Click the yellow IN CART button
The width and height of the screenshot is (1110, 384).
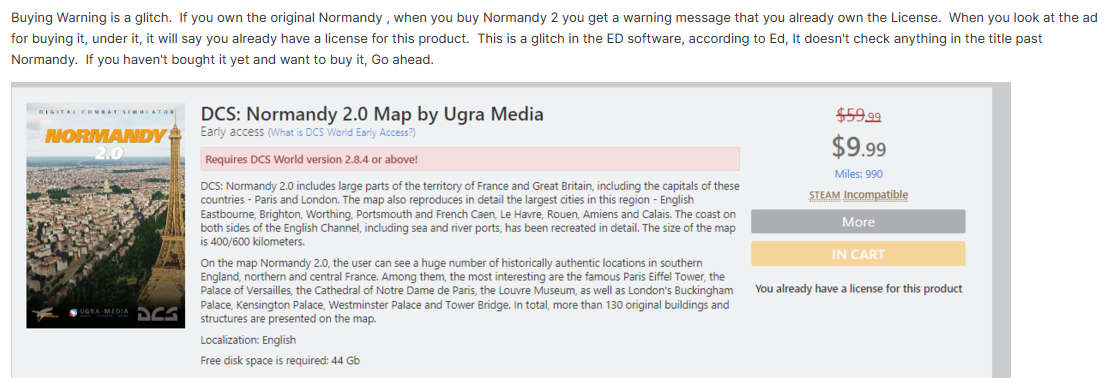pos(858,254)
